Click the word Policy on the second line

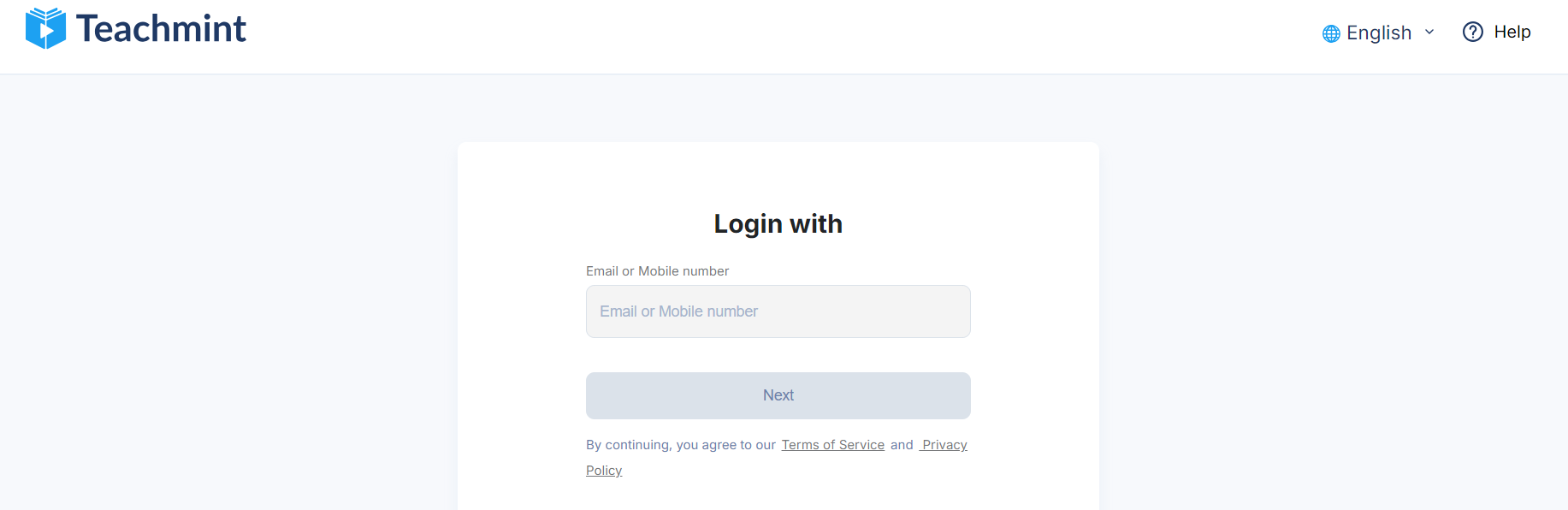[x=604, y=471]
